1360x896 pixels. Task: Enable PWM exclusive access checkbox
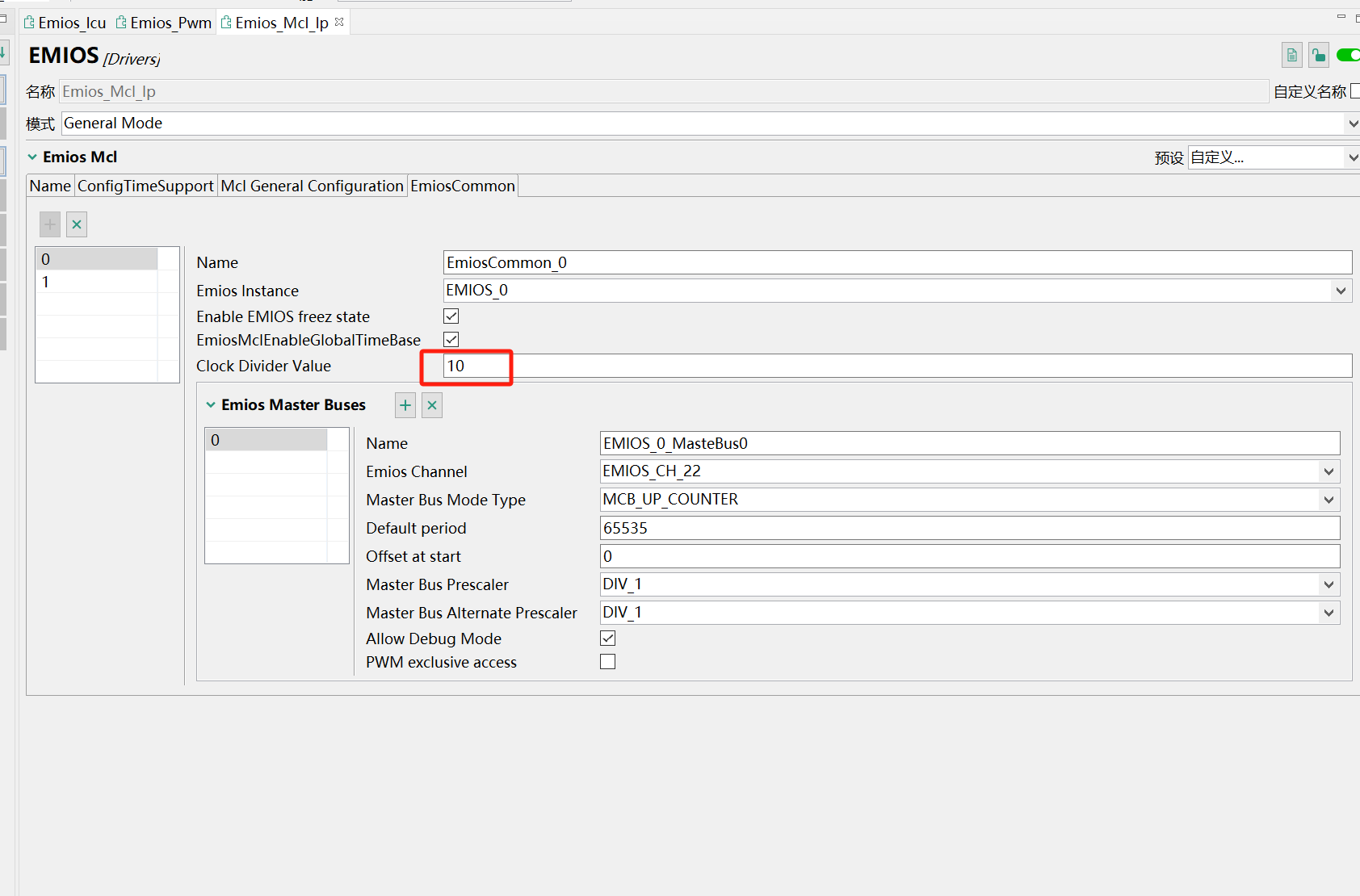click(608, 661)
